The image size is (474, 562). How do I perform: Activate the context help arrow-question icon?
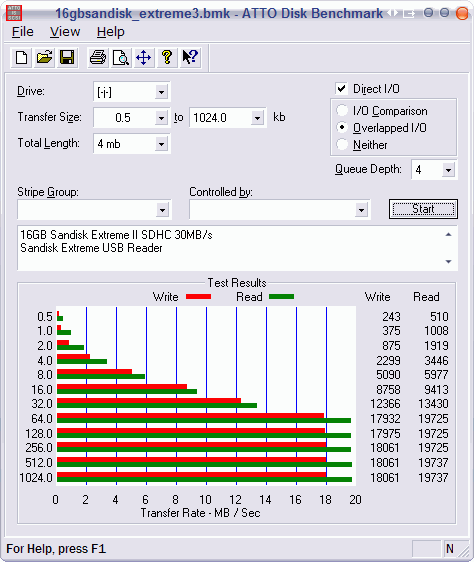coord(190,57)
